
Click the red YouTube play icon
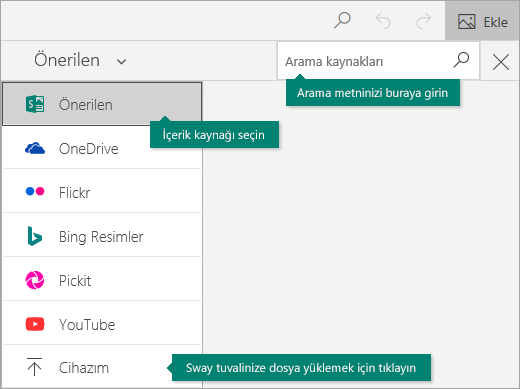coord(35,324)
